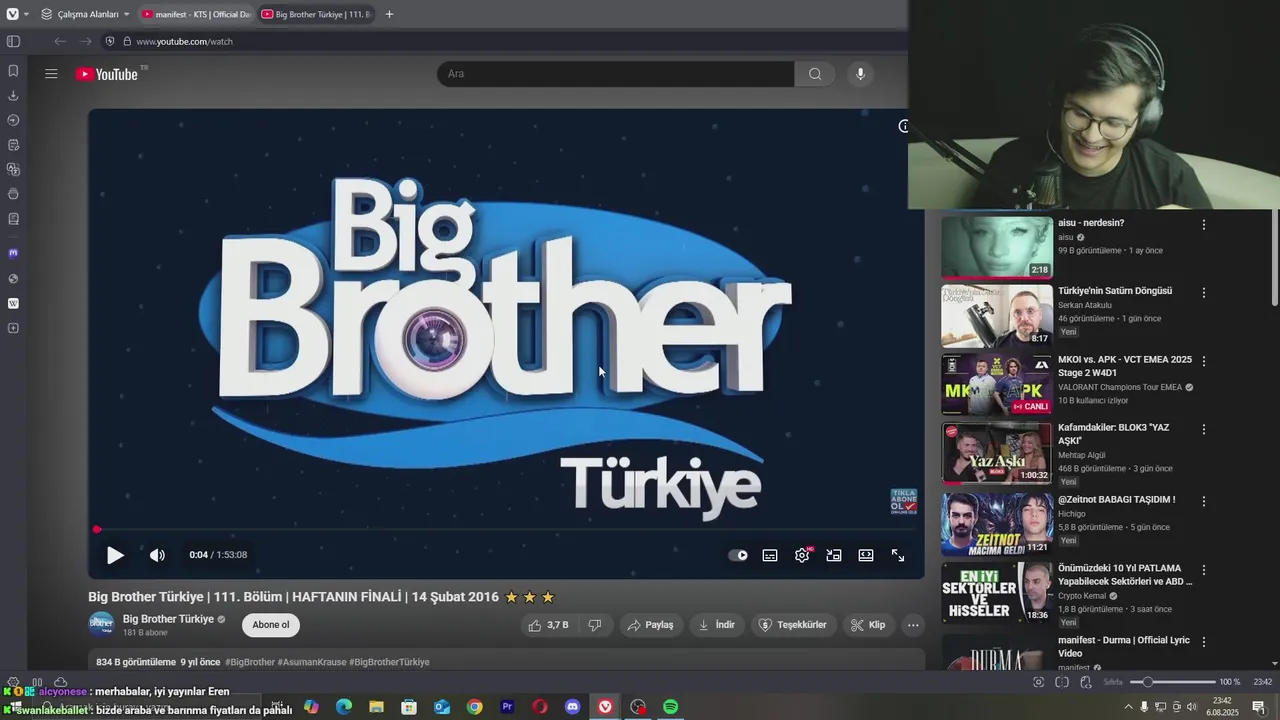Viewport: 1280px width, 720px height.
Task: Toggle video subtitles
Action: [x=770, y=555]
